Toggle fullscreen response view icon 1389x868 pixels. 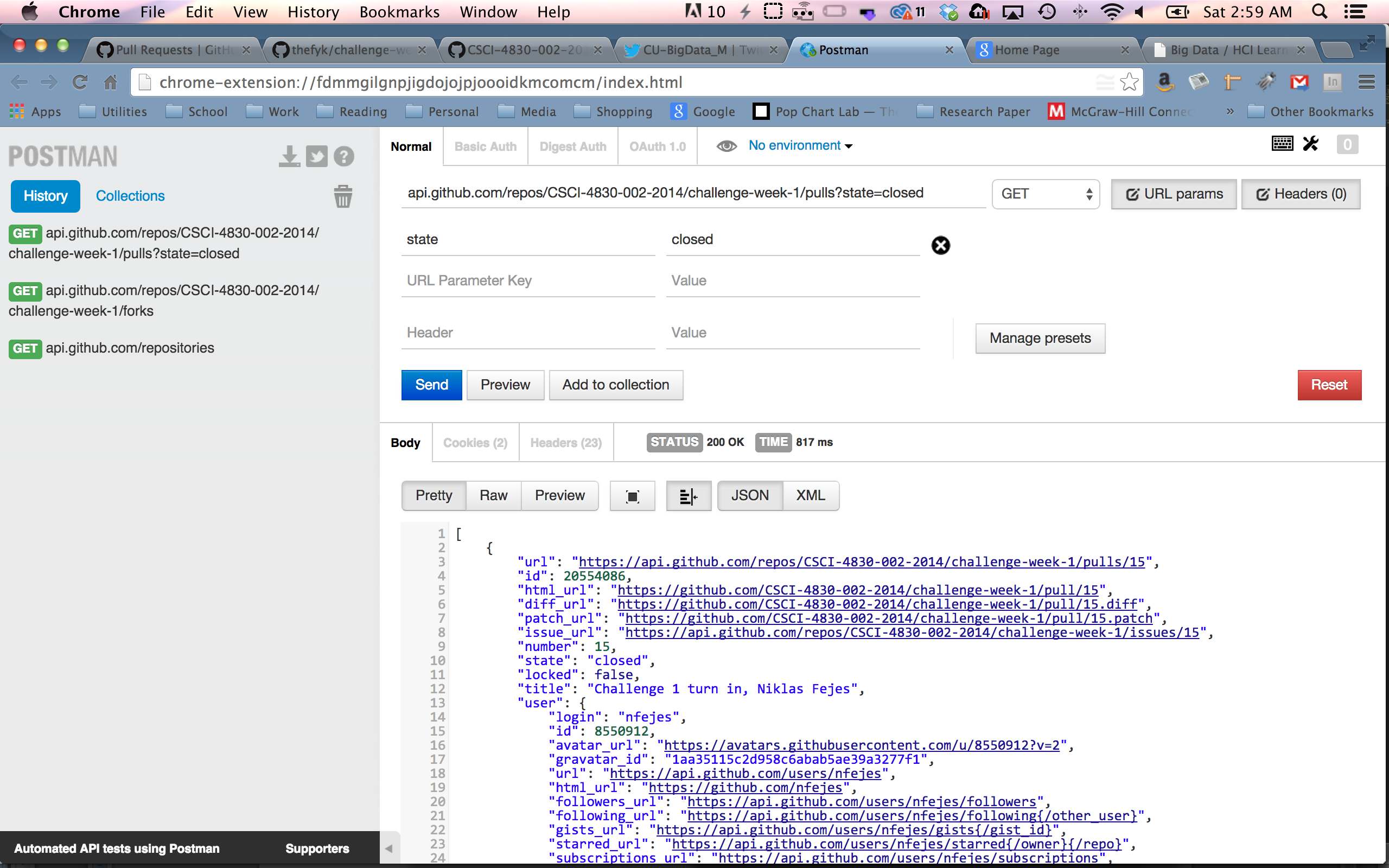click(x=632, y=496)
